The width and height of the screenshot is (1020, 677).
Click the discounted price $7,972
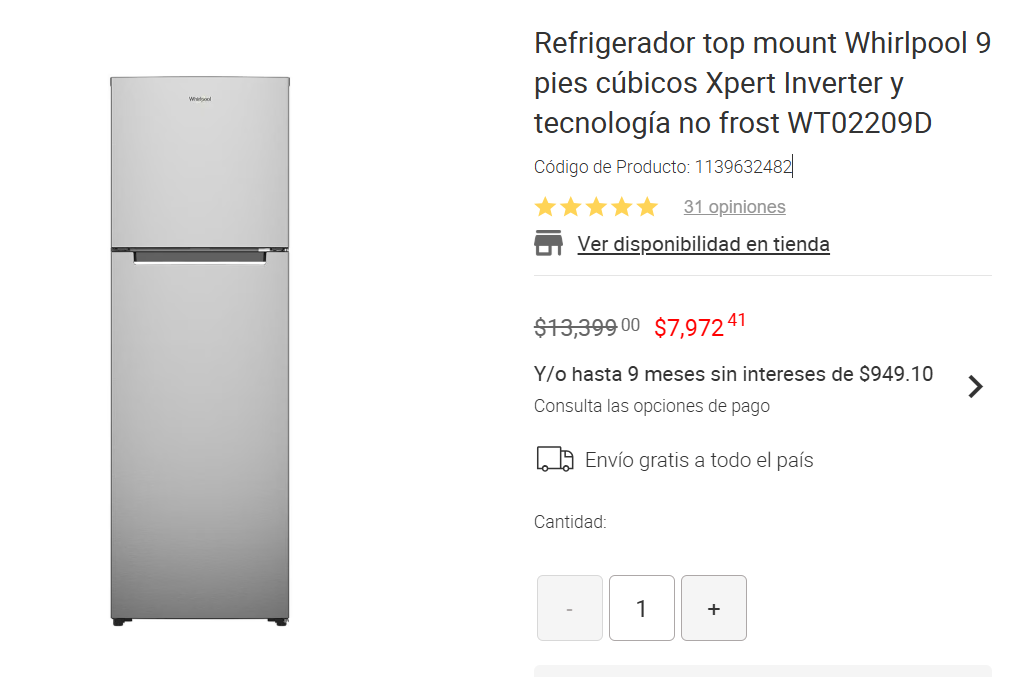pyautogui.click(x=694, y=325)
